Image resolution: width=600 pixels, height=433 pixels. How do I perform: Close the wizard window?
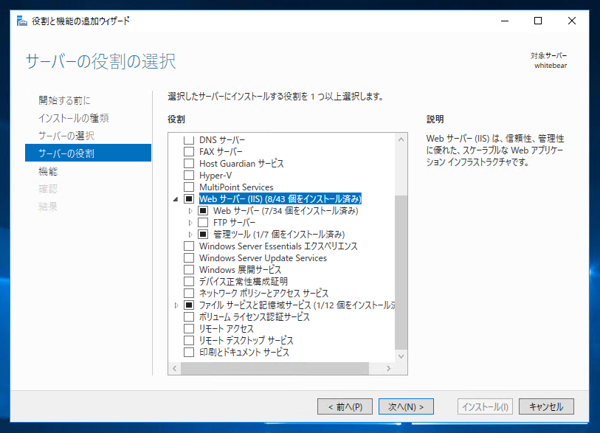(572, 21)
